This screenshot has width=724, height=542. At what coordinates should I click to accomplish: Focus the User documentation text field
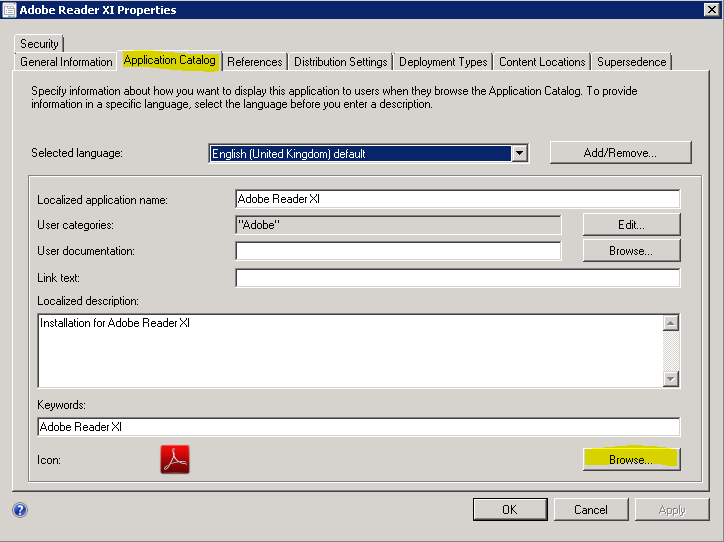click(x=398, y=251)
